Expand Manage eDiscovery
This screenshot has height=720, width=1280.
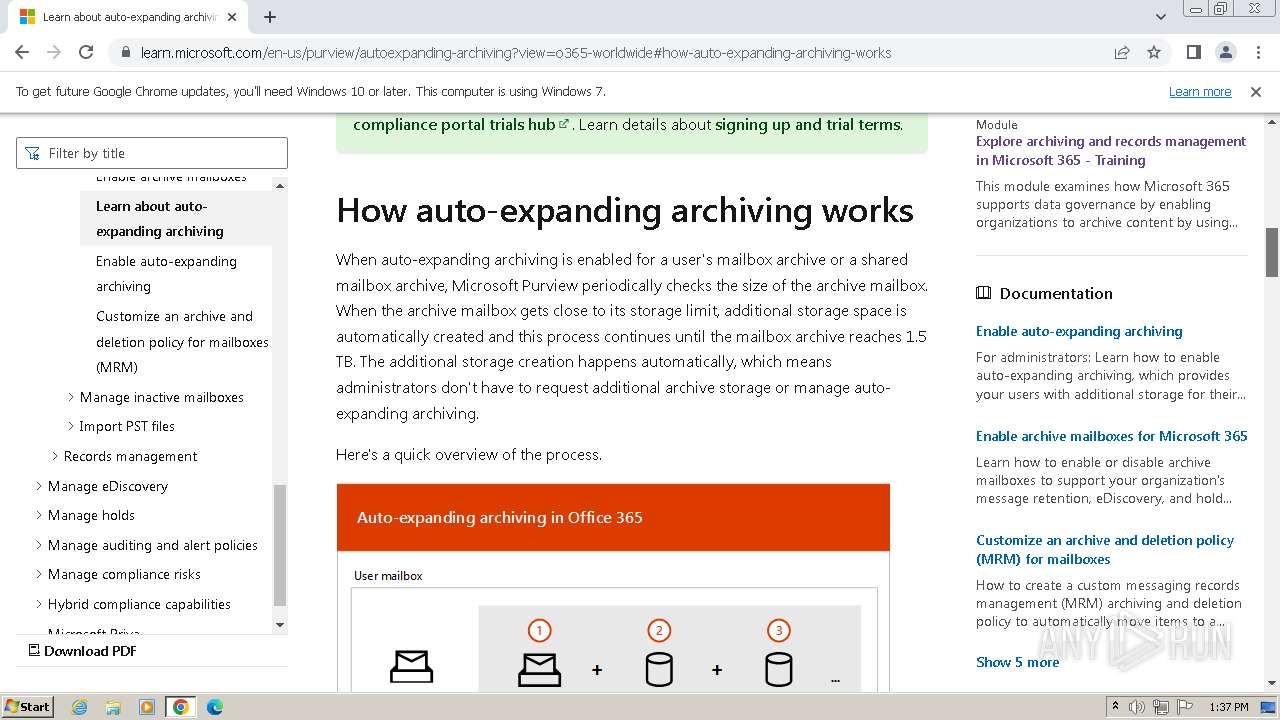(107, 486)
